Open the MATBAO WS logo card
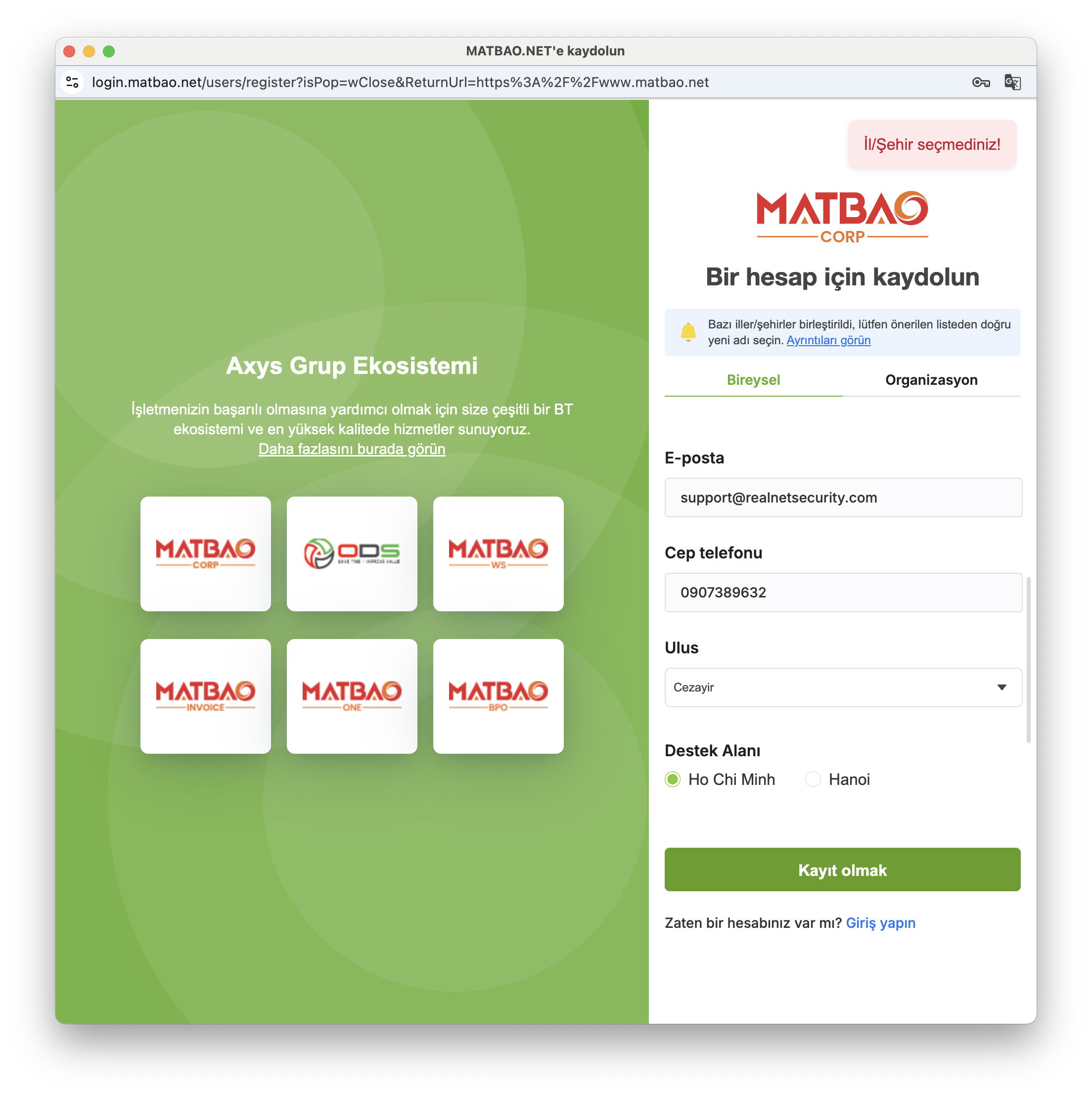This screenshot has width=1092, height=1097. click(498, 553)
